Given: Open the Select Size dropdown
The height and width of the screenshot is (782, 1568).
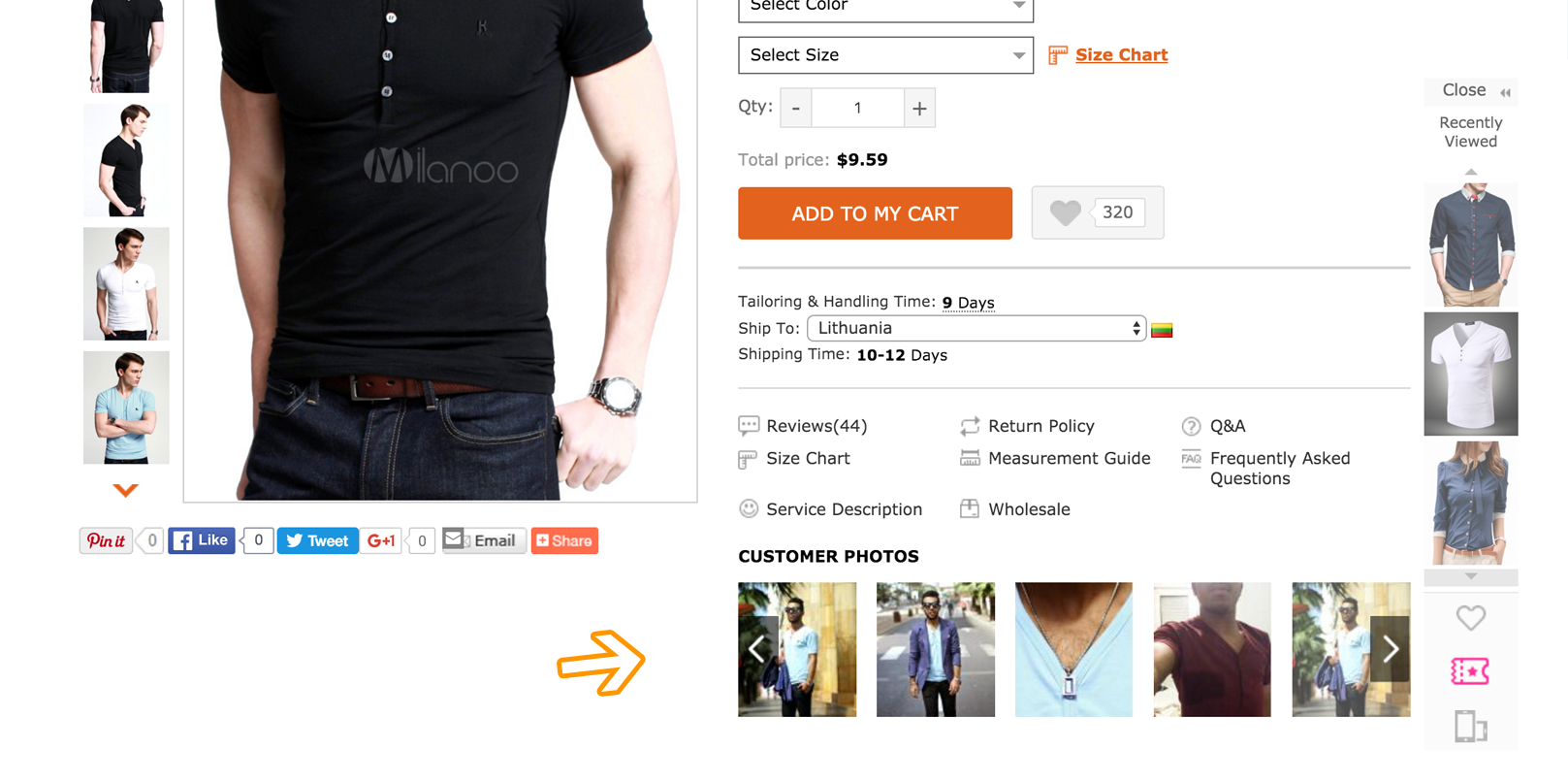Looking at the screenshot, I should point(885,55).
